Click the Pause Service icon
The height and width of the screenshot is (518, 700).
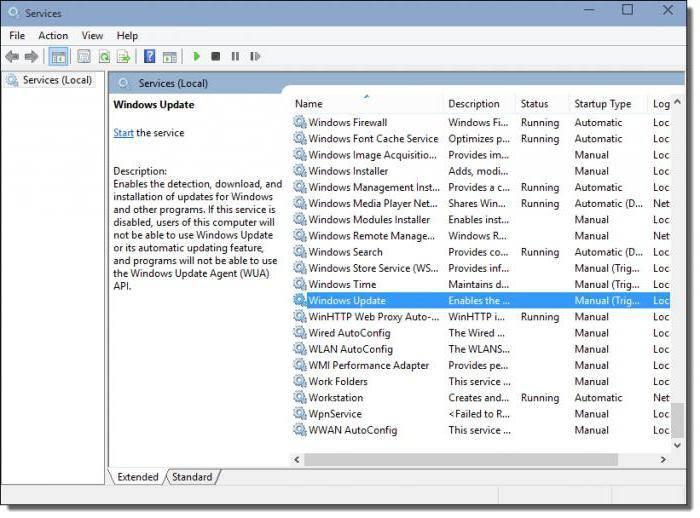point(235,56)
